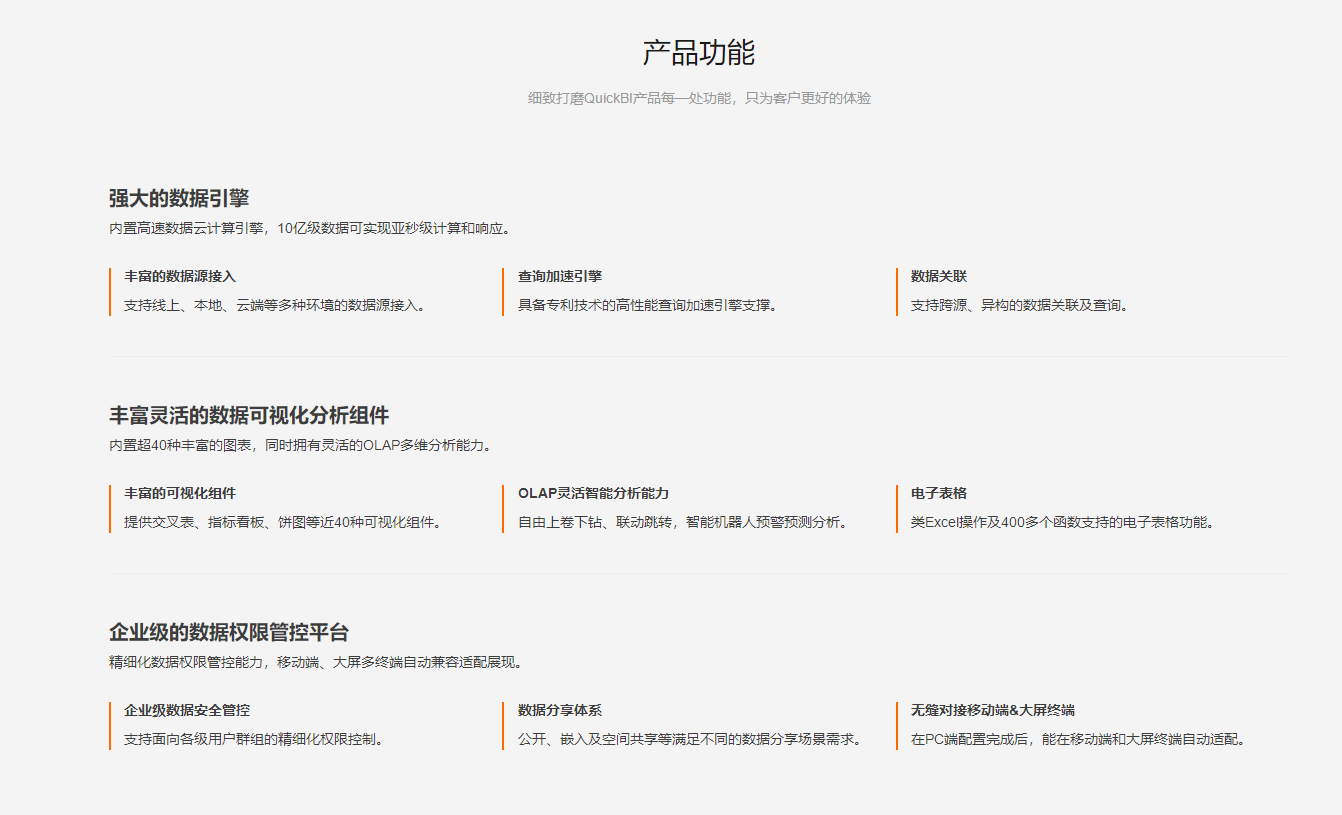Select the 企业级的数据权限管控平台 heading
1342x815 pixels.
[x=229, y=632]
